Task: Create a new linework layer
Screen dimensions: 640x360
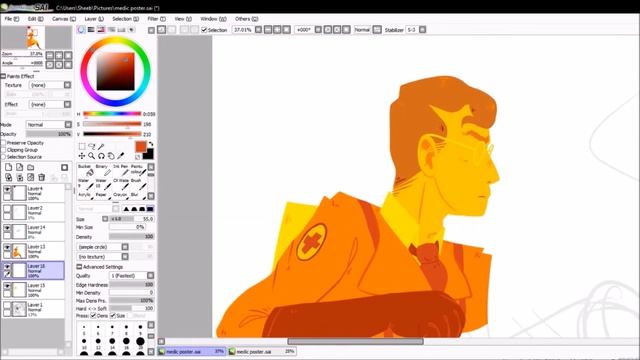Action: 19,167
